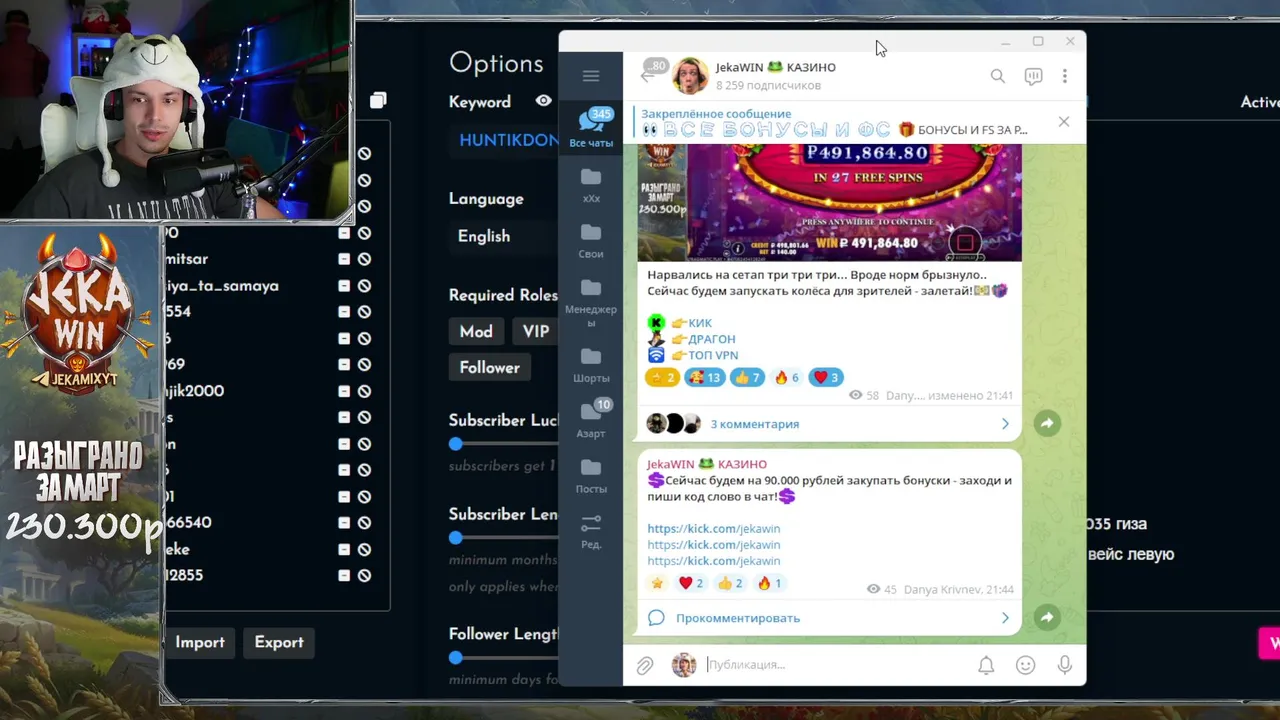Choose send-as avatar next to the input
Viewport: 1280px width, 720px height.
pyautogui.click(x=684, y=665)
